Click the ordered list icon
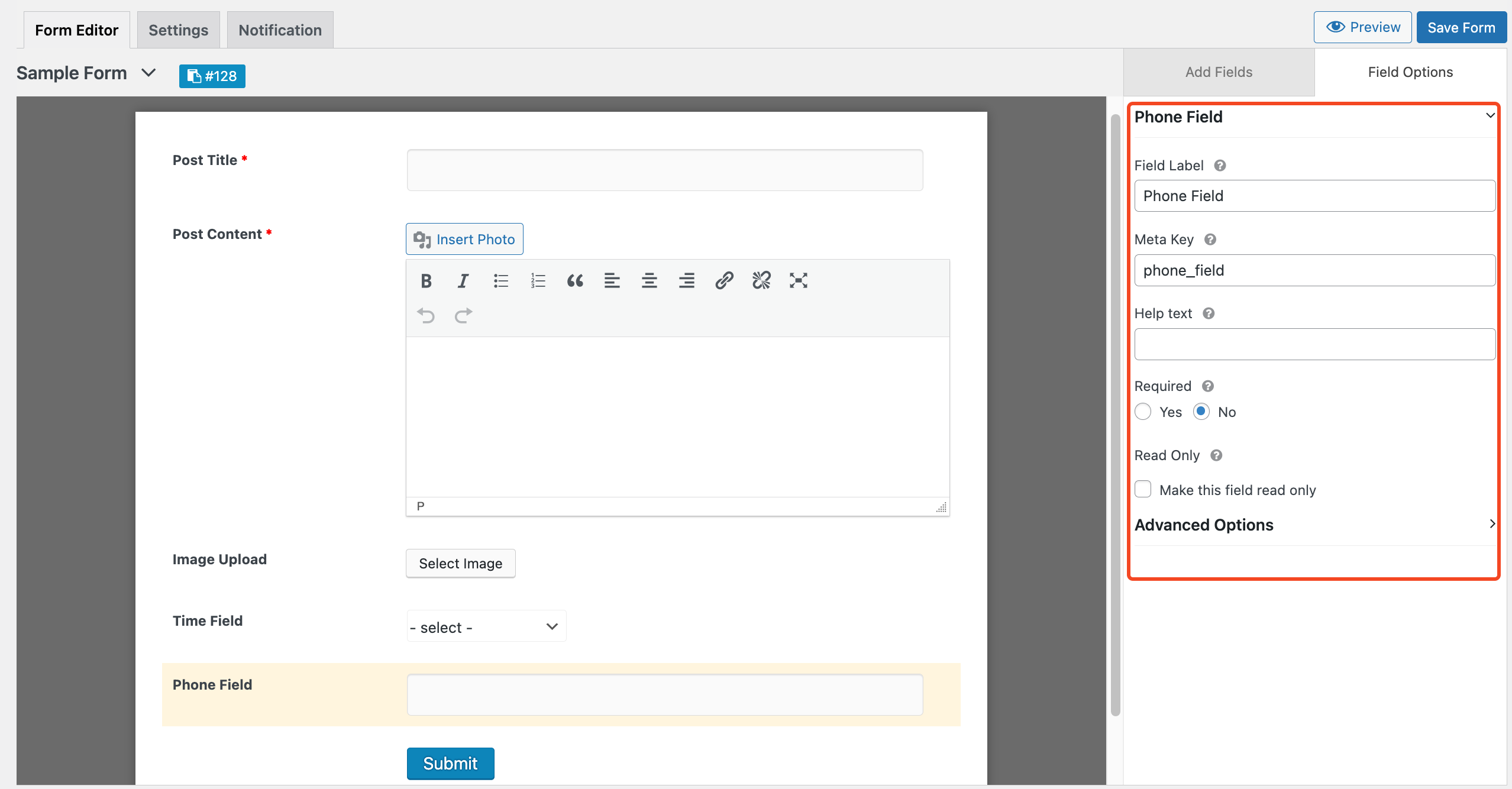1512x789 pixels. coord(537,280)
